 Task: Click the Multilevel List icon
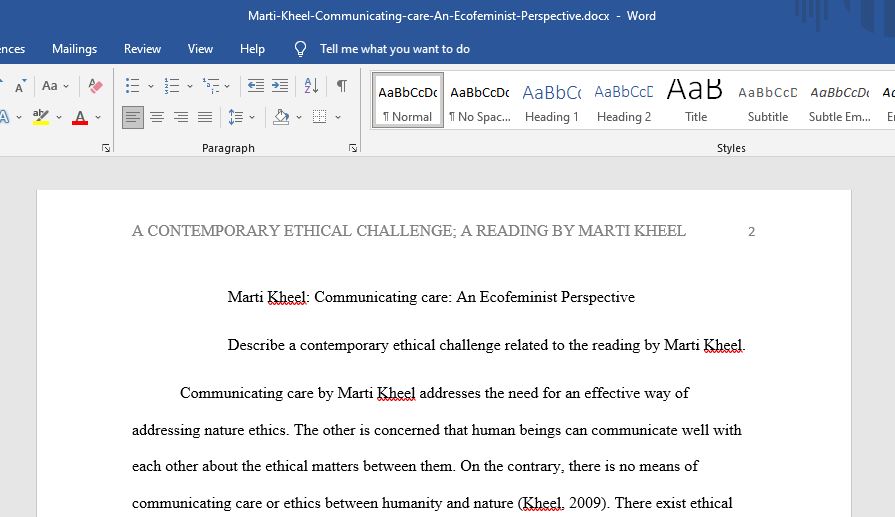(x=210, y=86)
